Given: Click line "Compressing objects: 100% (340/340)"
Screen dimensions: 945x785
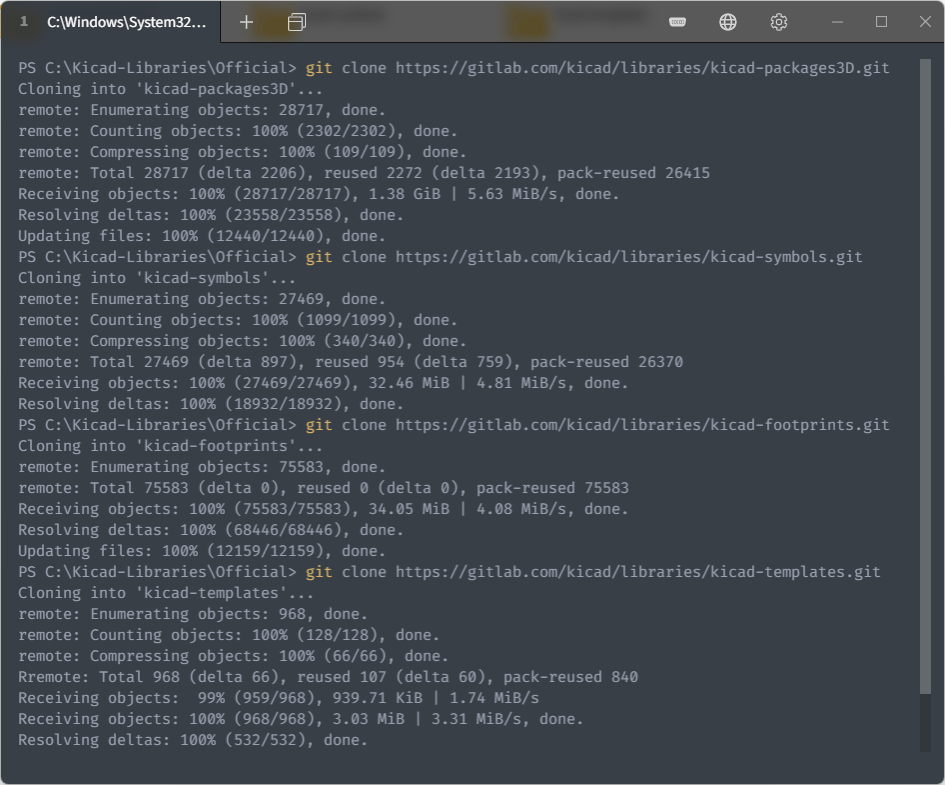Looking at the screenshot, I should coord(242,341).
